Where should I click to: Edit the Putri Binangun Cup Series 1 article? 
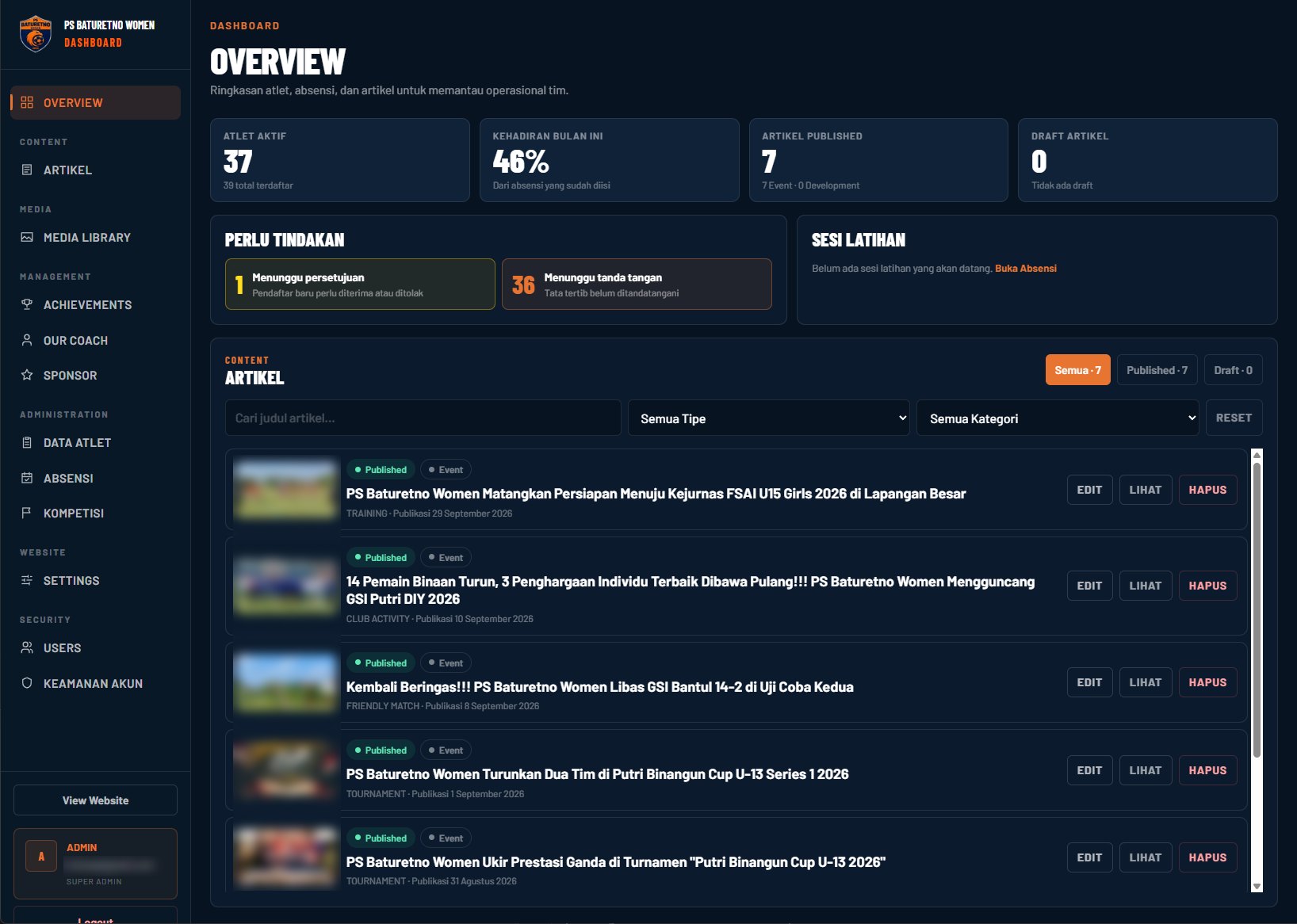(x=1089, y=770)
